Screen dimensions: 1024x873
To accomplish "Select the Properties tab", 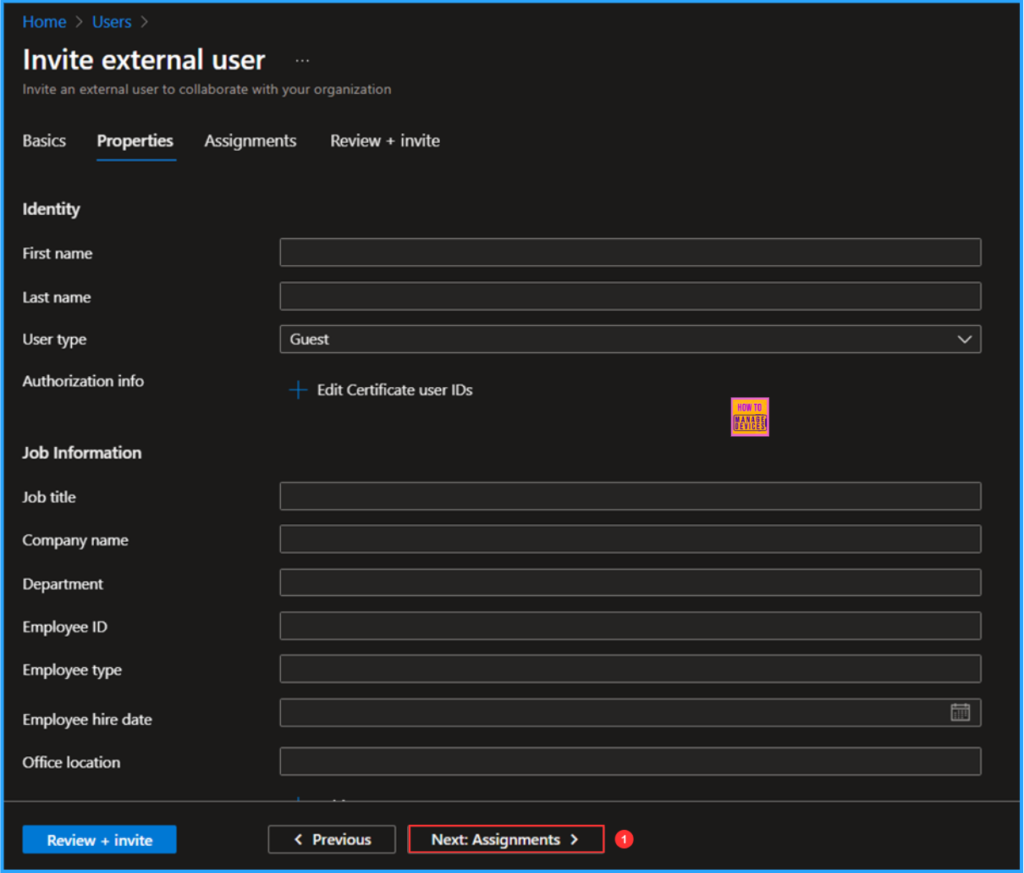I will 135,141.
